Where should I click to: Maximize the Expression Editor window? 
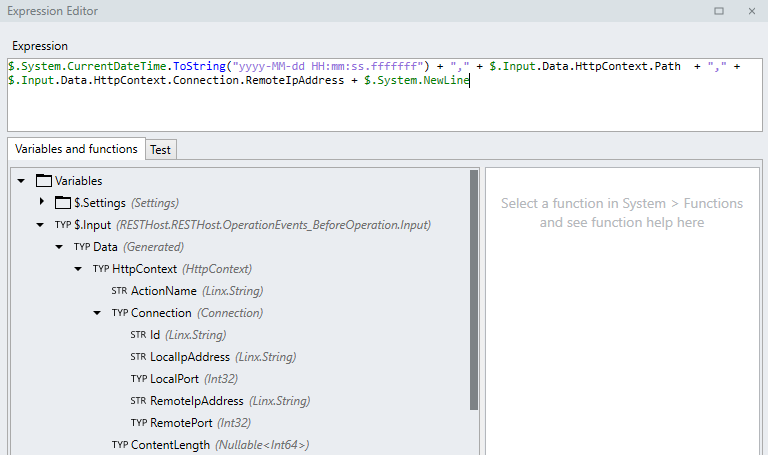click(719, 11)
